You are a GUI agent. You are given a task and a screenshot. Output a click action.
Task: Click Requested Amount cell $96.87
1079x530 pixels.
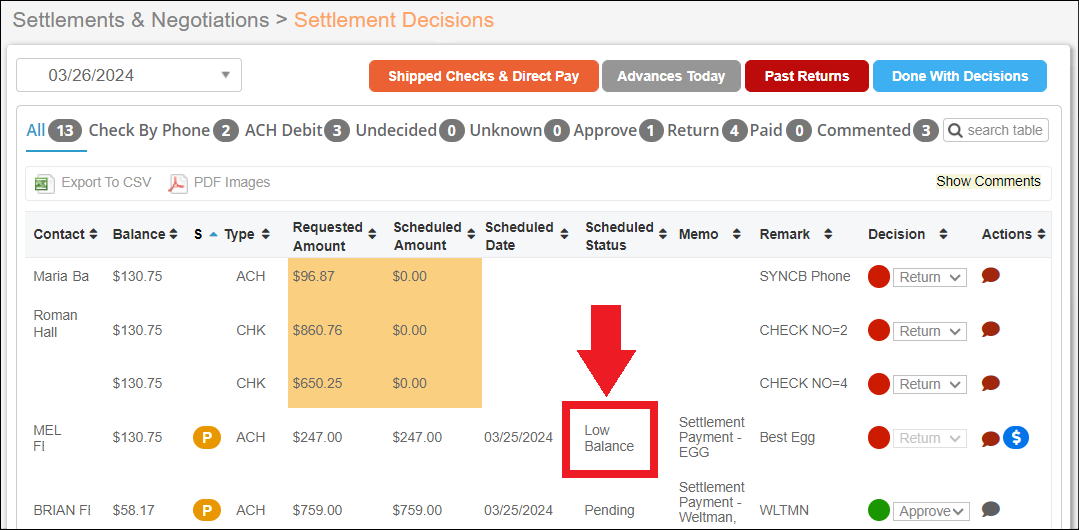313,277
